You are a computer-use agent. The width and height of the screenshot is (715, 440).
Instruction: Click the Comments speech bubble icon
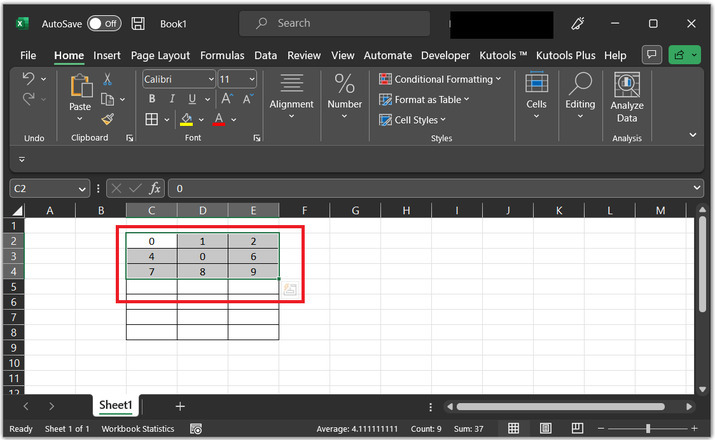pos(652,55)
